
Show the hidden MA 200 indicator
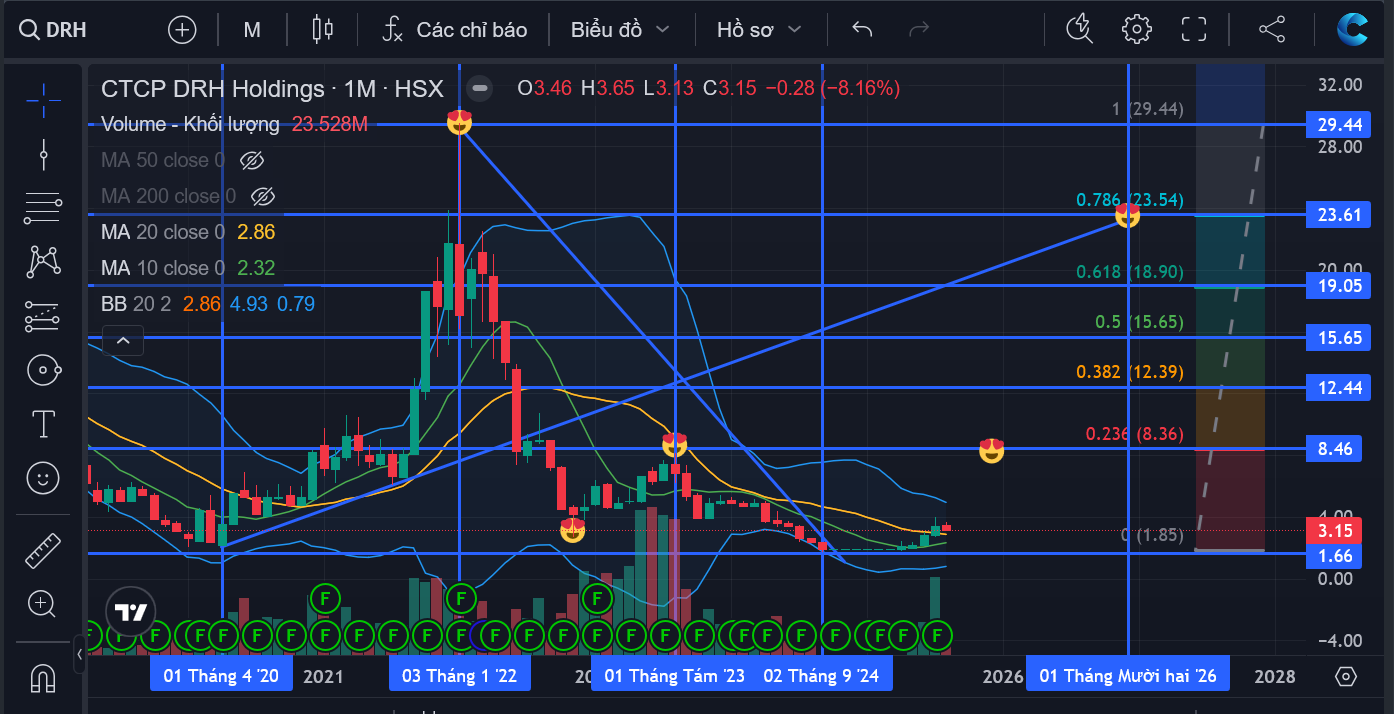coord(263,196)
